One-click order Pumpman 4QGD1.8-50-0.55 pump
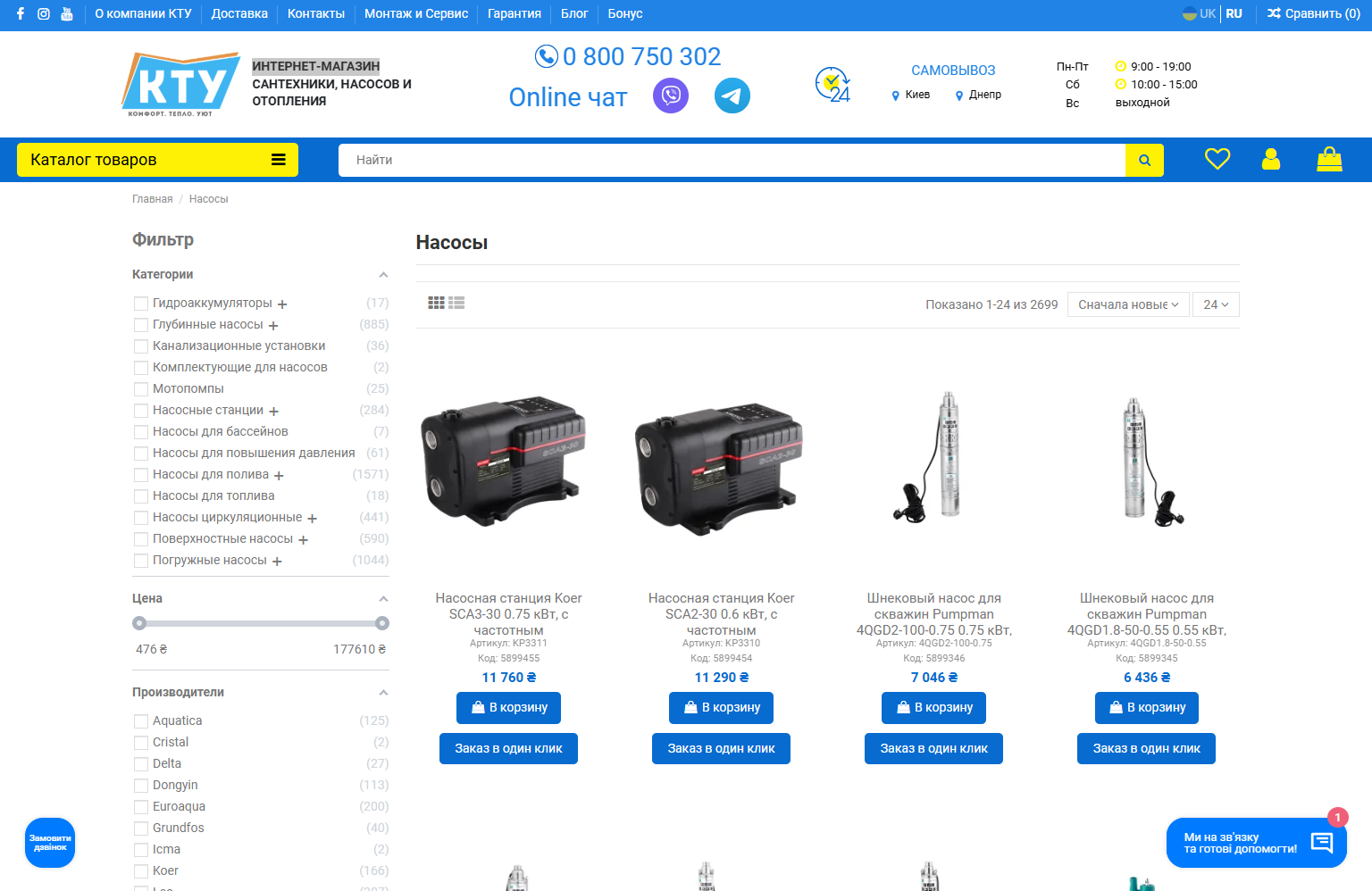Screen dimensions: 1372x891 pyautogui.click(x=1146, y=748)
